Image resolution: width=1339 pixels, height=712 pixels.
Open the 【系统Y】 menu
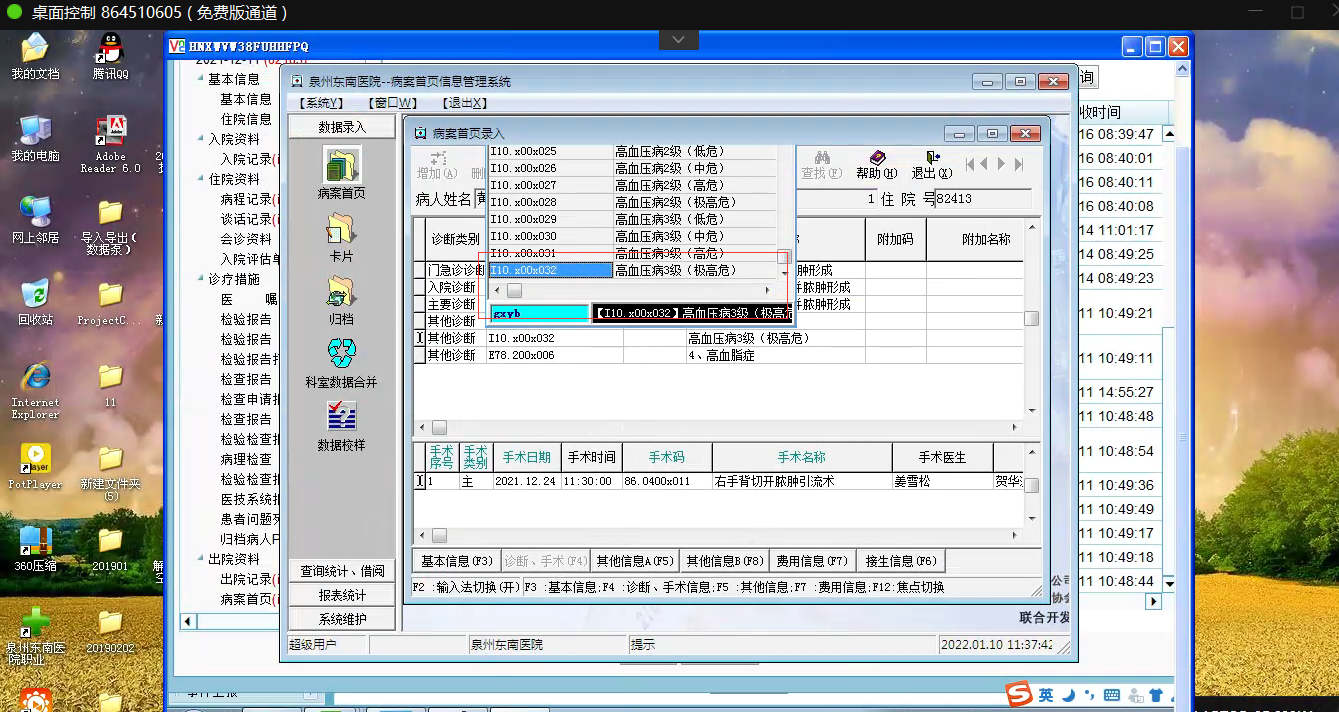click(320, 103)
